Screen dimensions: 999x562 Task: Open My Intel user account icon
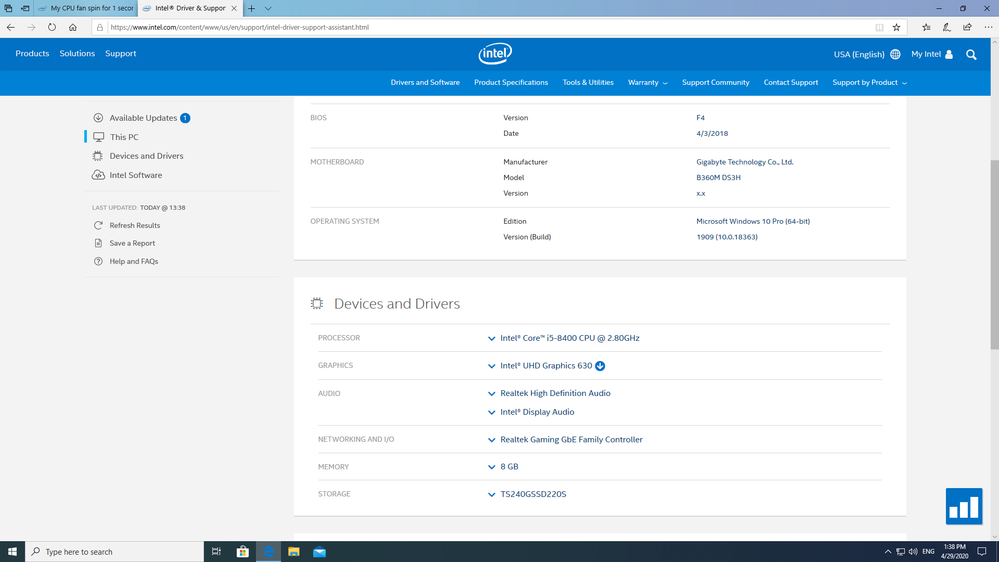949,54
